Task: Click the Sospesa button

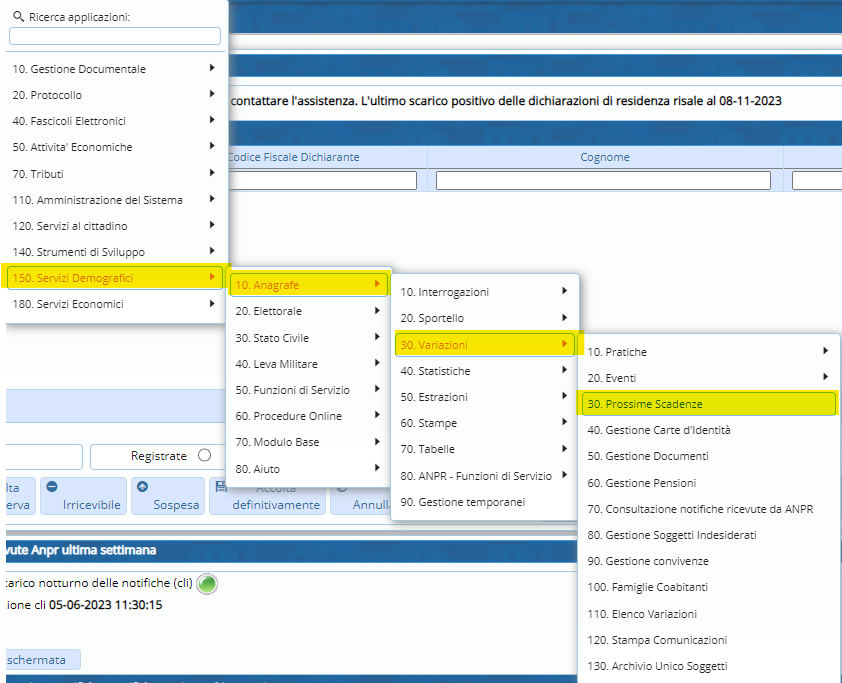Action: click(168, 496)
